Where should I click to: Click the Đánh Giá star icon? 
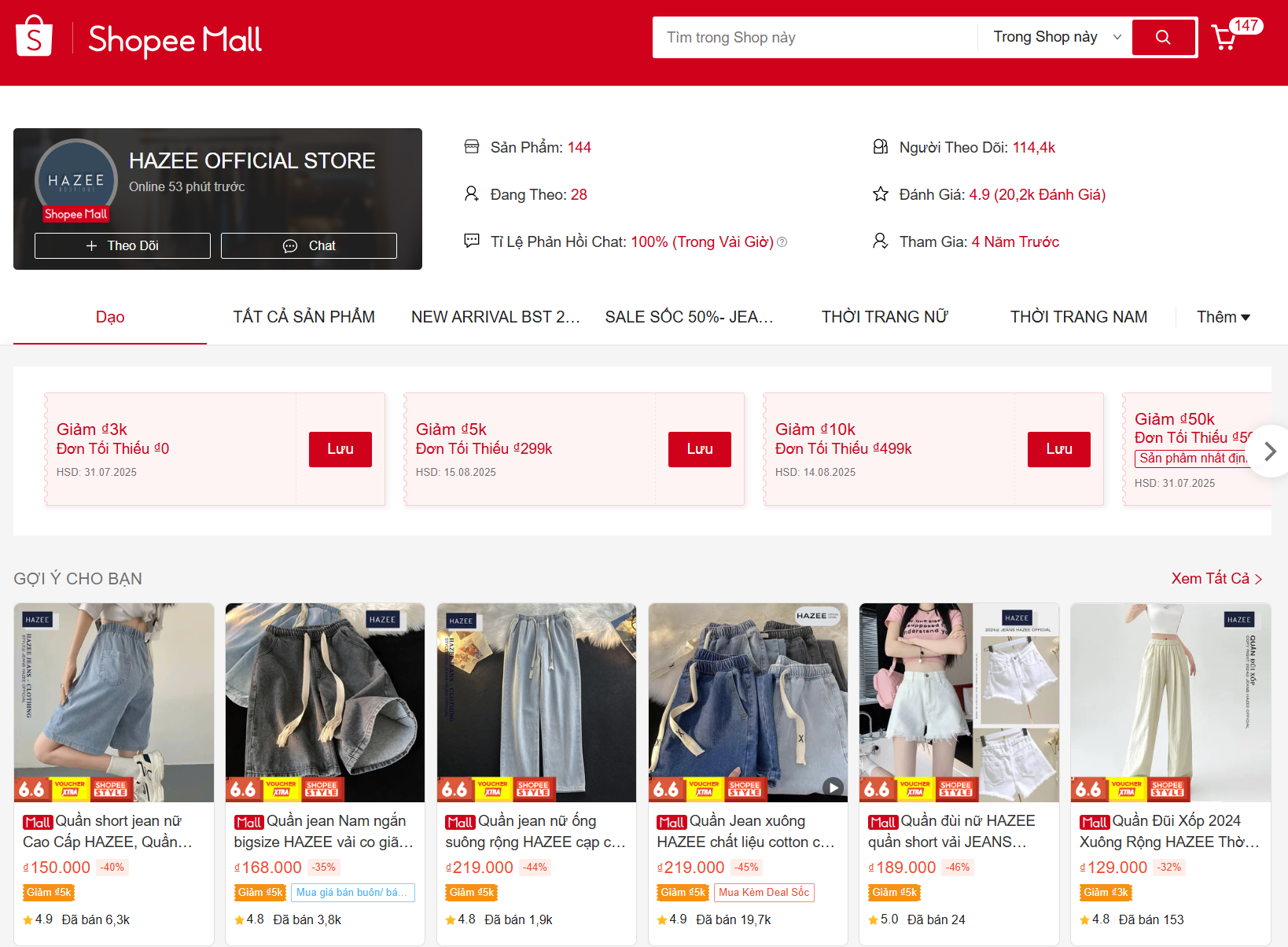(x=881, y=194)
